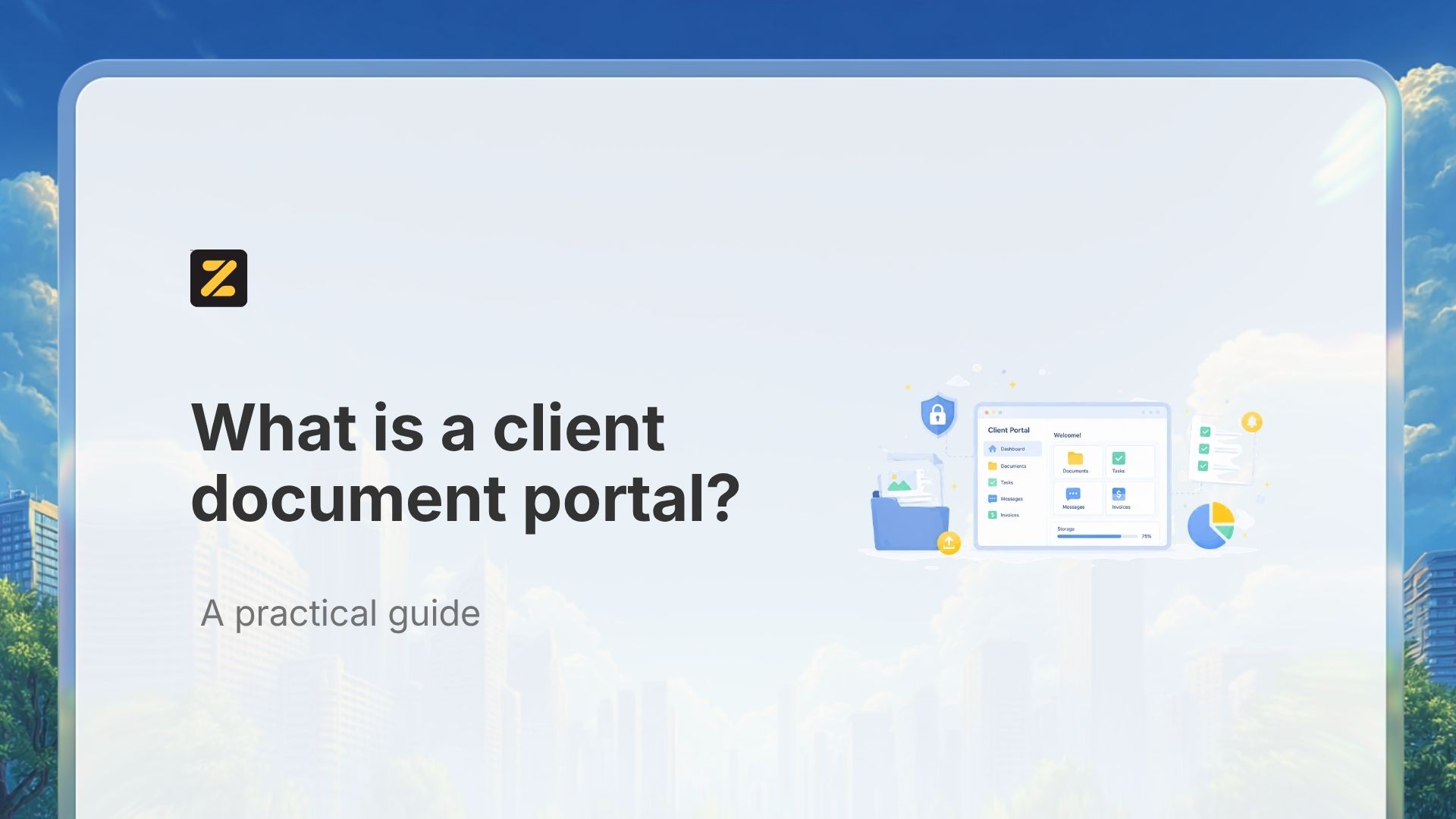The width and height of the screenshot is (1456, 819).
Task: Click the heading "What is a client document portal?"
Action: 466,463
